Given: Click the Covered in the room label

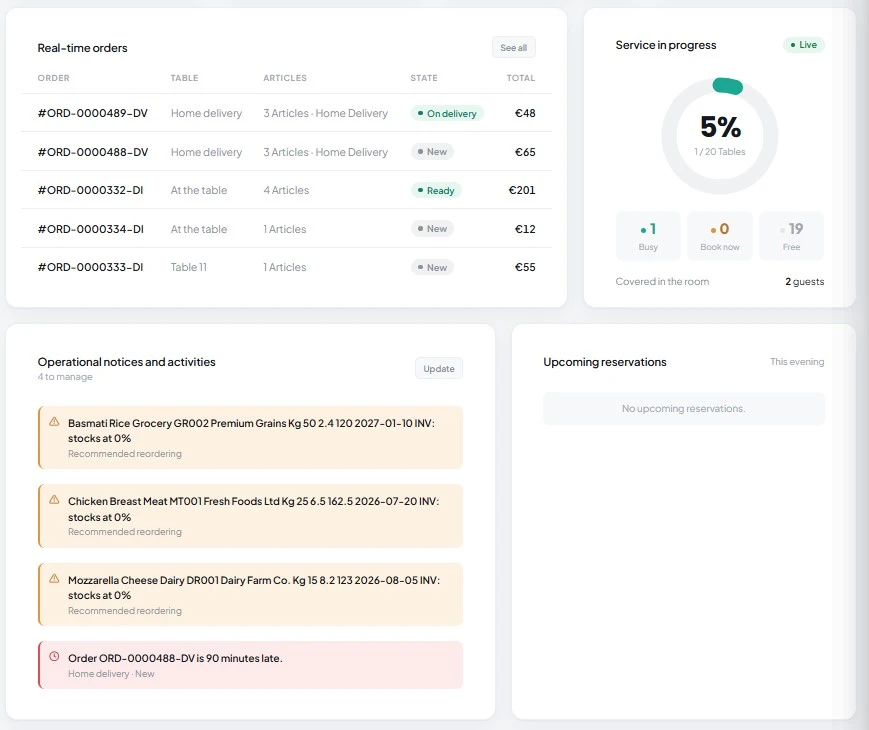Looking at the screenshot, I should coord(662,282).
